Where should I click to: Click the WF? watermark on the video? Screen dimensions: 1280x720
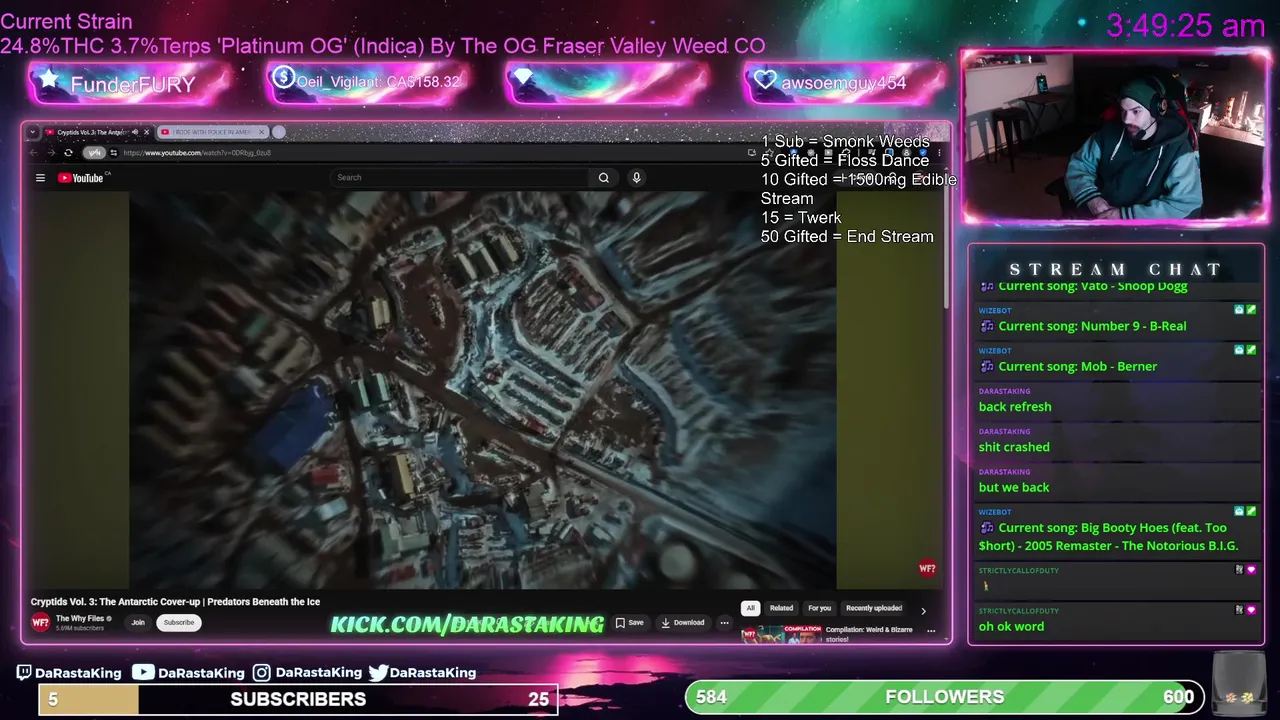tap(927, 568)
